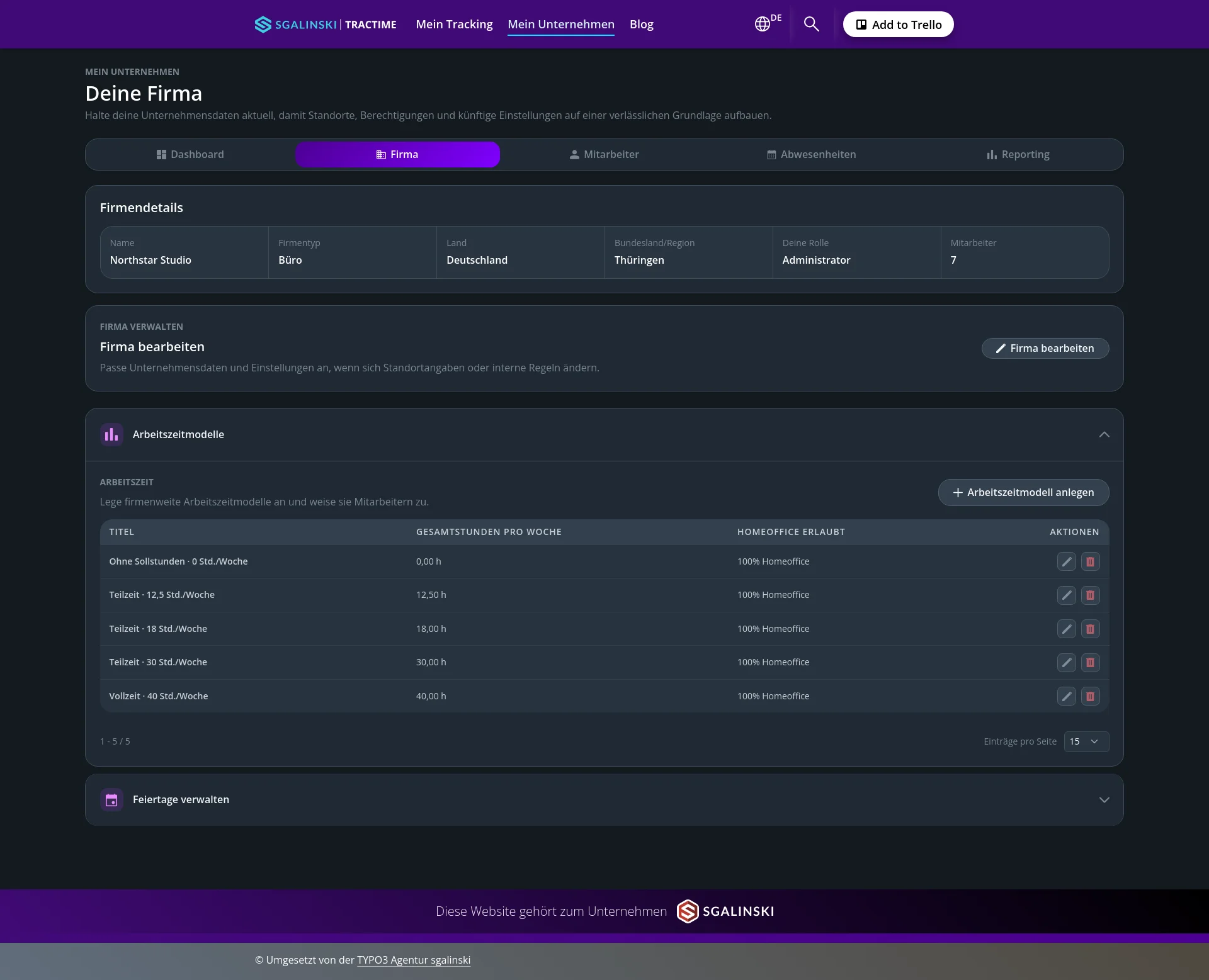This screenshot has height=980, width=1209.
Task: Edit the Ohne Sollstunden work model
Action: (x=1066, y=561)
